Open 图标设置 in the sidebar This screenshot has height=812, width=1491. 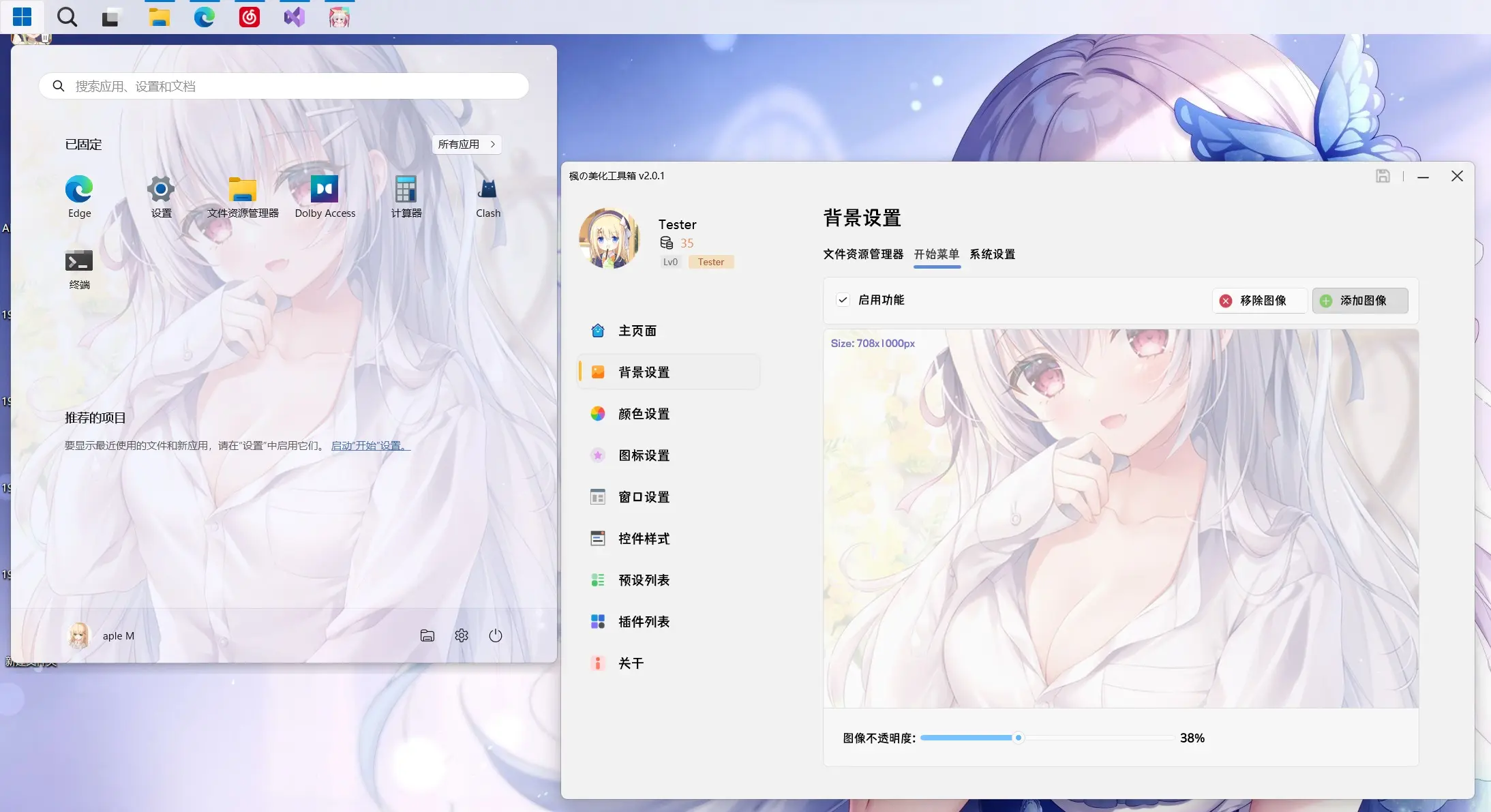point(668,455)
